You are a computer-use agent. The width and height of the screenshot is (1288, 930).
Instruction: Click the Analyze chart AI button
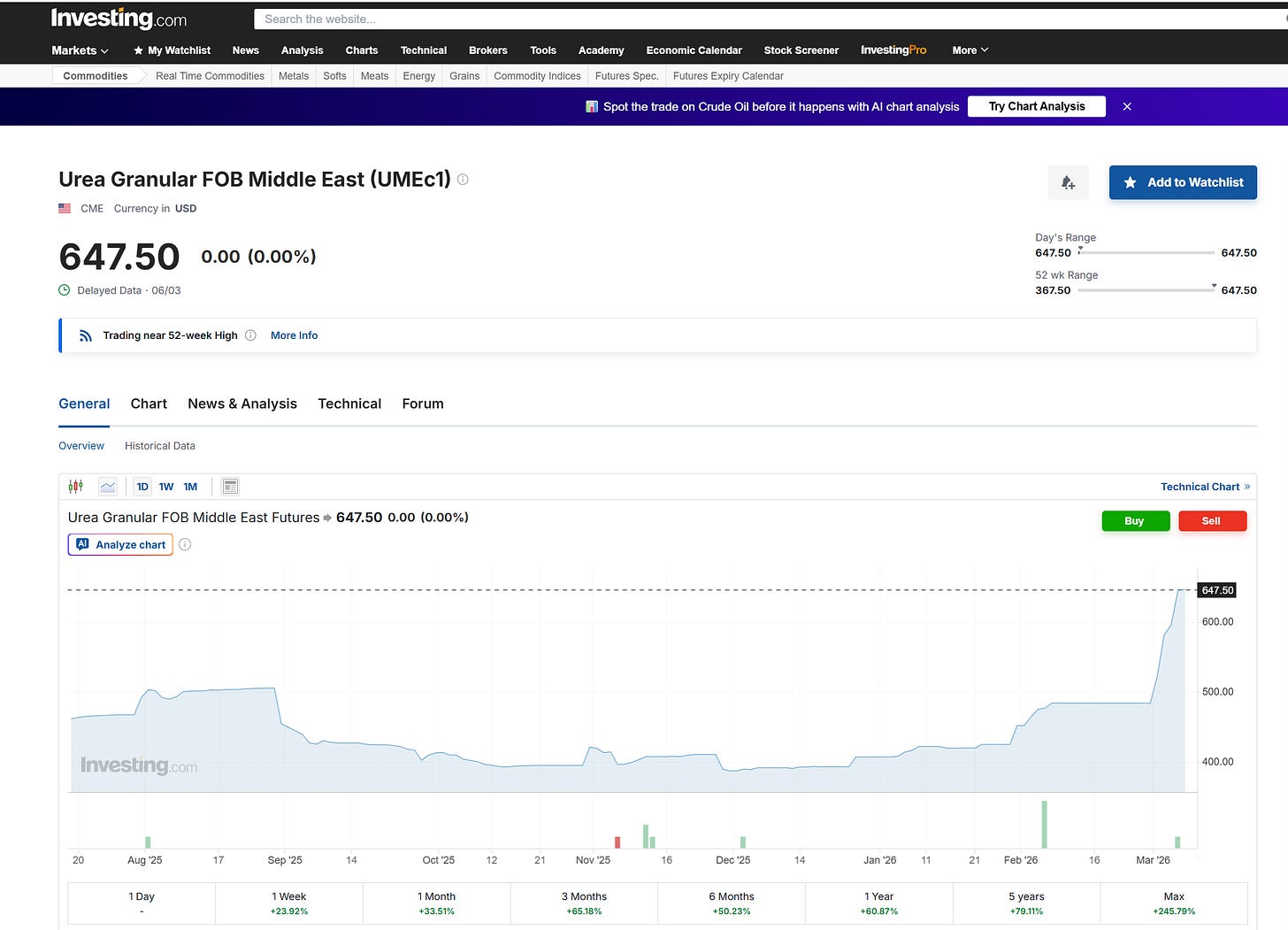pos(120,544)
